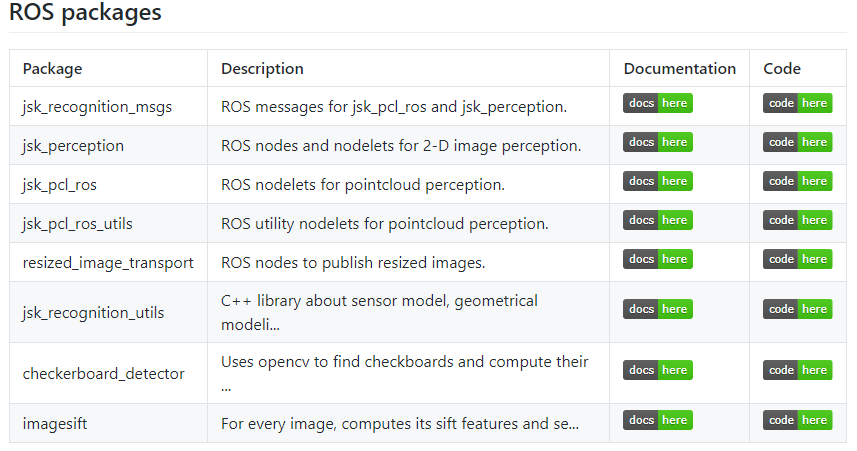The height and width of the screenshot is (451, 857).
Task: Open docs badge for jsk_pcl_ros_utils
Action: [658, 220]
